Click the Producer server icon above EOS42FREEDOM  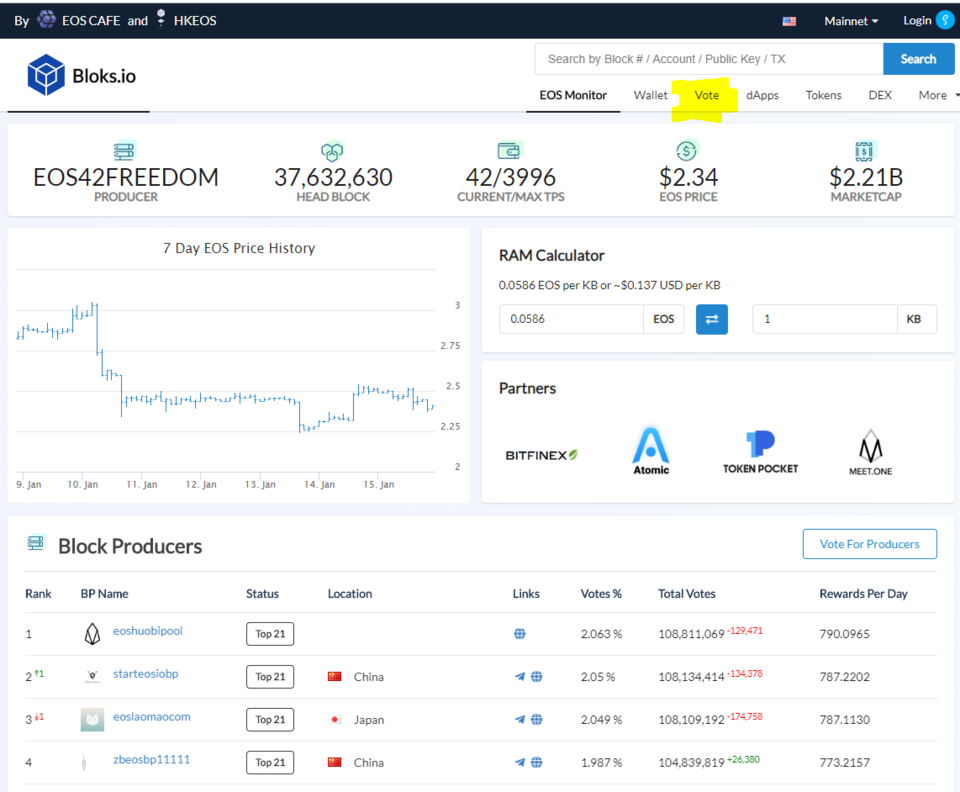(124, 151)
